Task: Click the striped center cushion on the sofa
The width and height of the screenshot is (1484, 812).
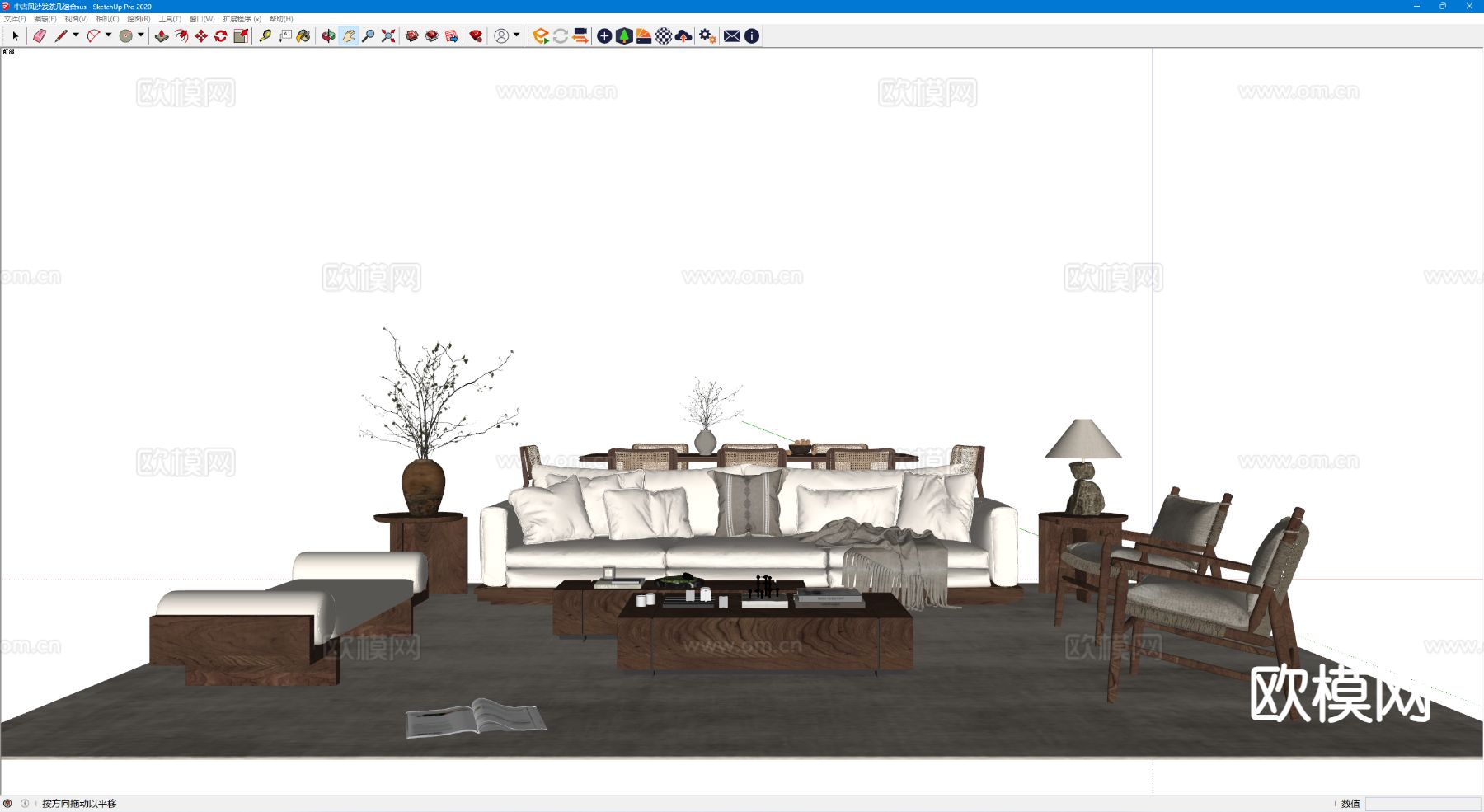Action: [x=749, y=501]
